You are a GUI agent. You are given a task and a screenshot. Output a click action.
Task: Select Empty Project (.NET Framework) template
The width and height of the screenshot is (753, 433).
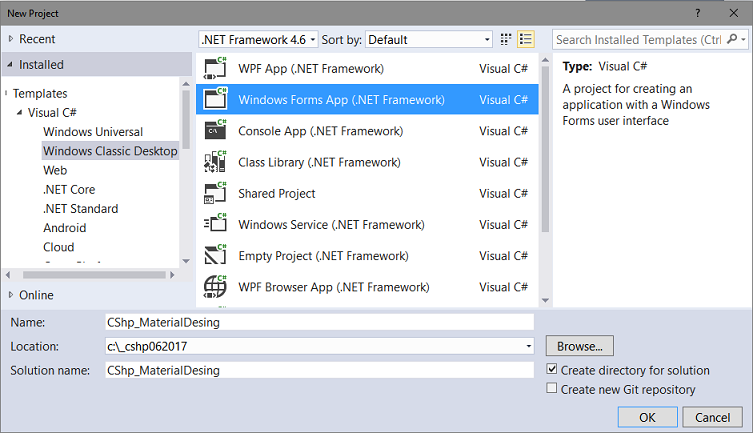(367, 255)
